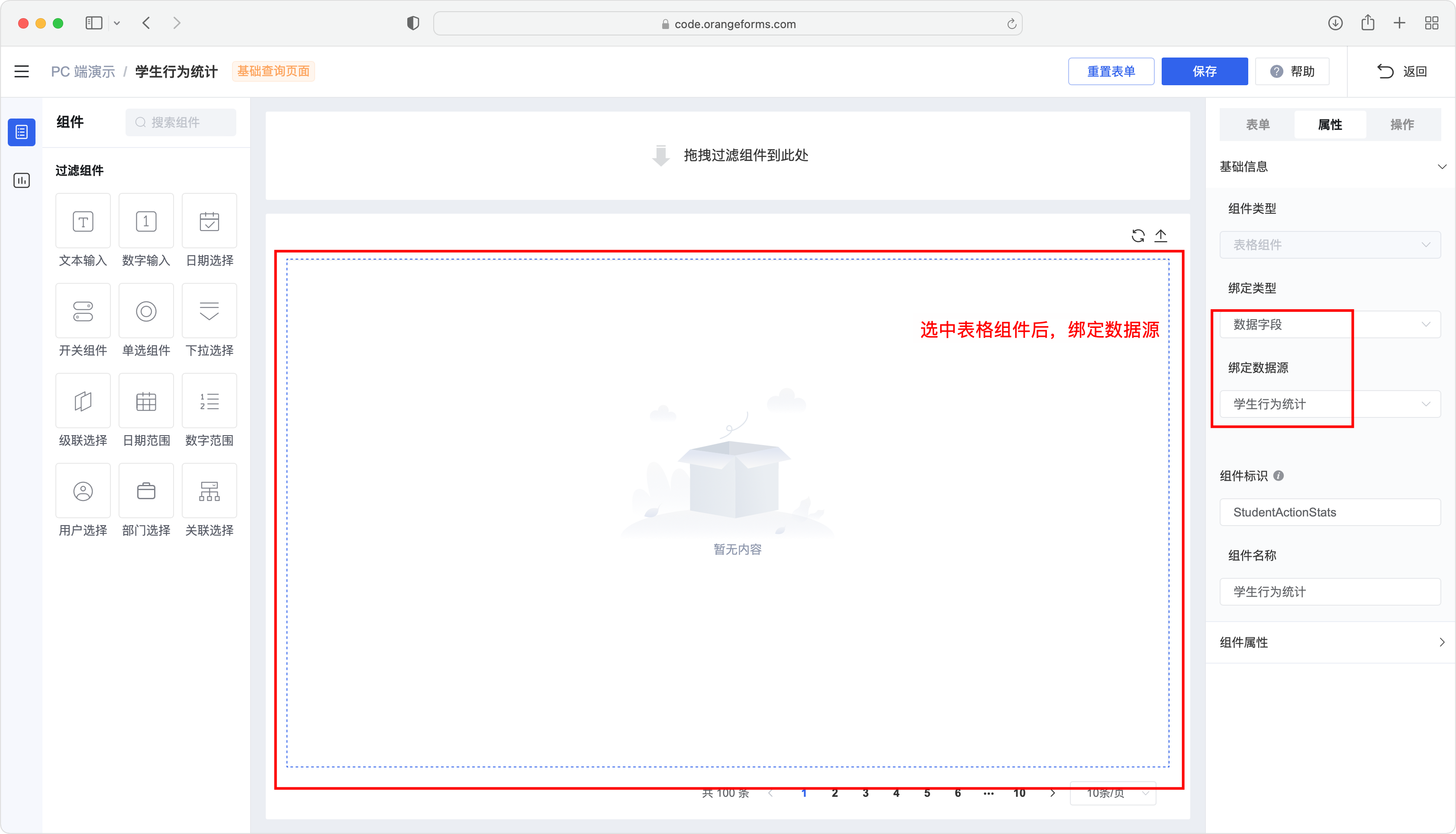Switch to the 属性 tab

[x=1330, y=124]
